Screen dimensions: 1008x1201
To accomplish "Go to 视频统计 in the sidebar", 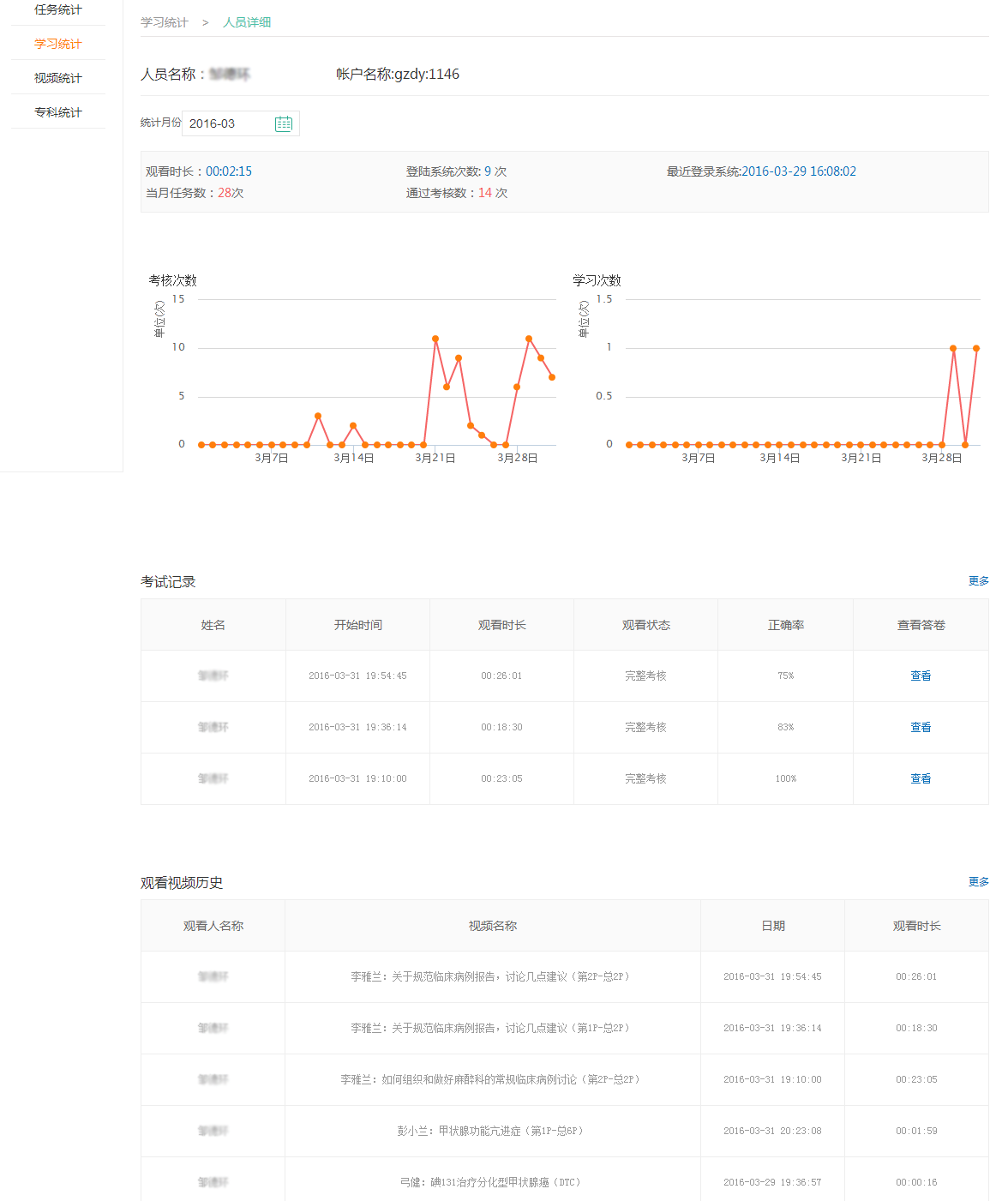I will [58, 78].
